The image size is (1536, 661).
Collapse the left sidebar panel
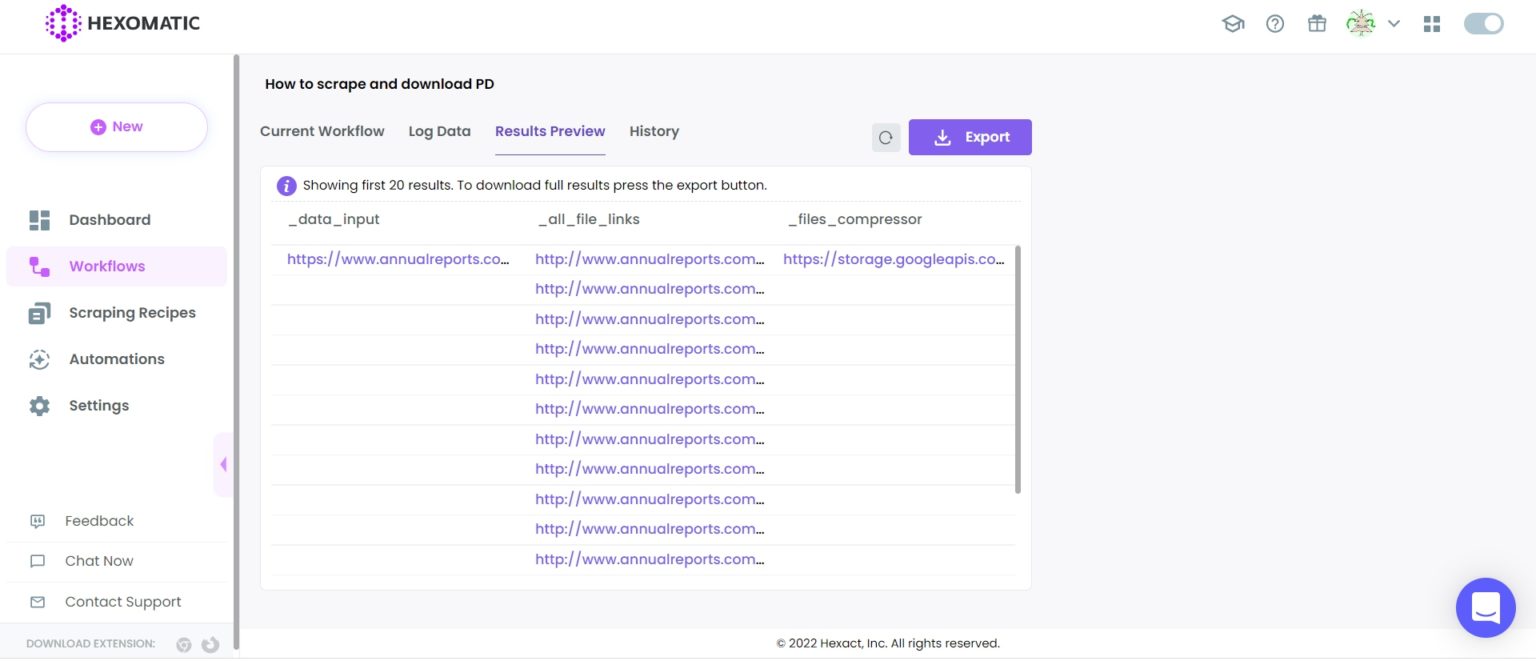223,464
